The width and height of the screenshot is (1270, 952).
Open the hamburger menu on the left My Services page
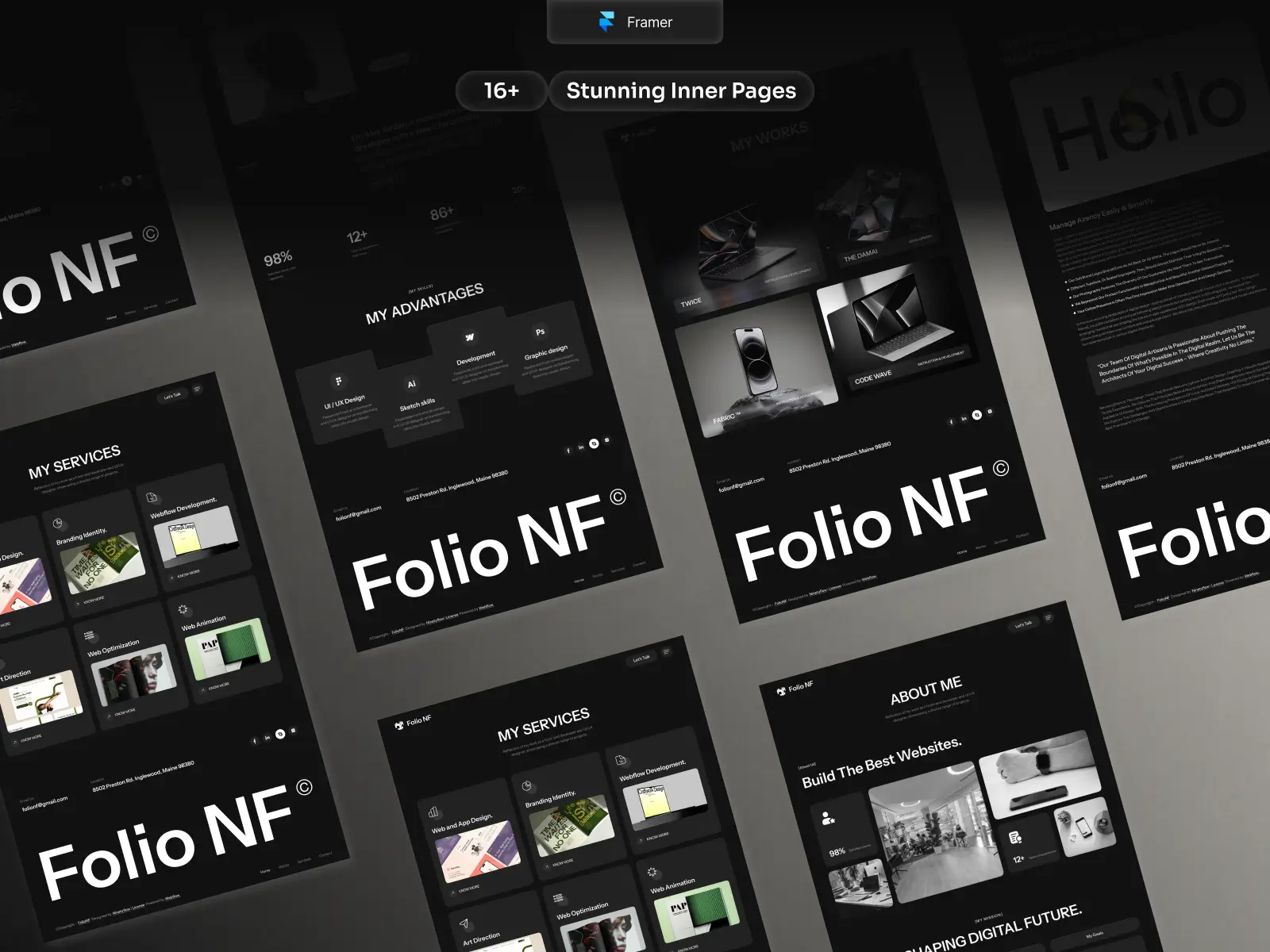[x=198, y=389]
